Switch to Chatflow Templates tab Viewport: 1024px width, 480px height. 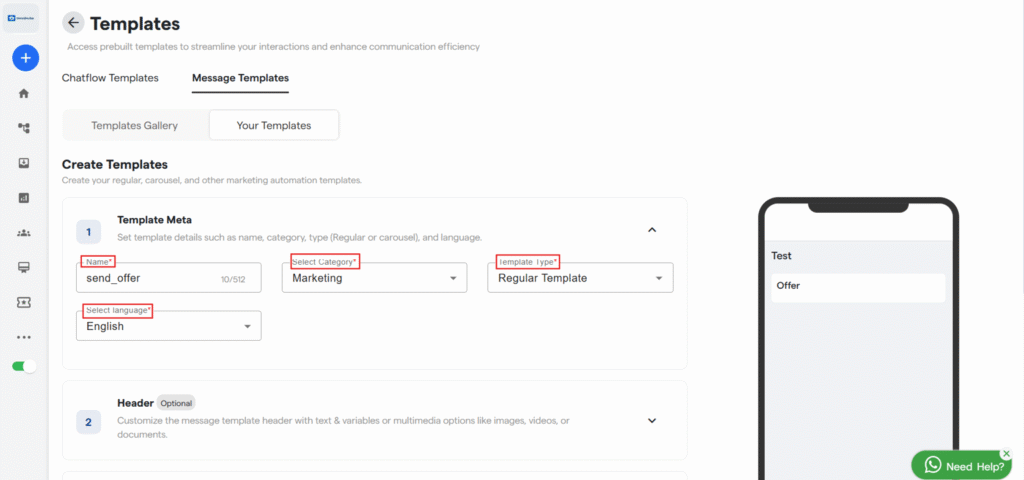[x=110, y=78]
